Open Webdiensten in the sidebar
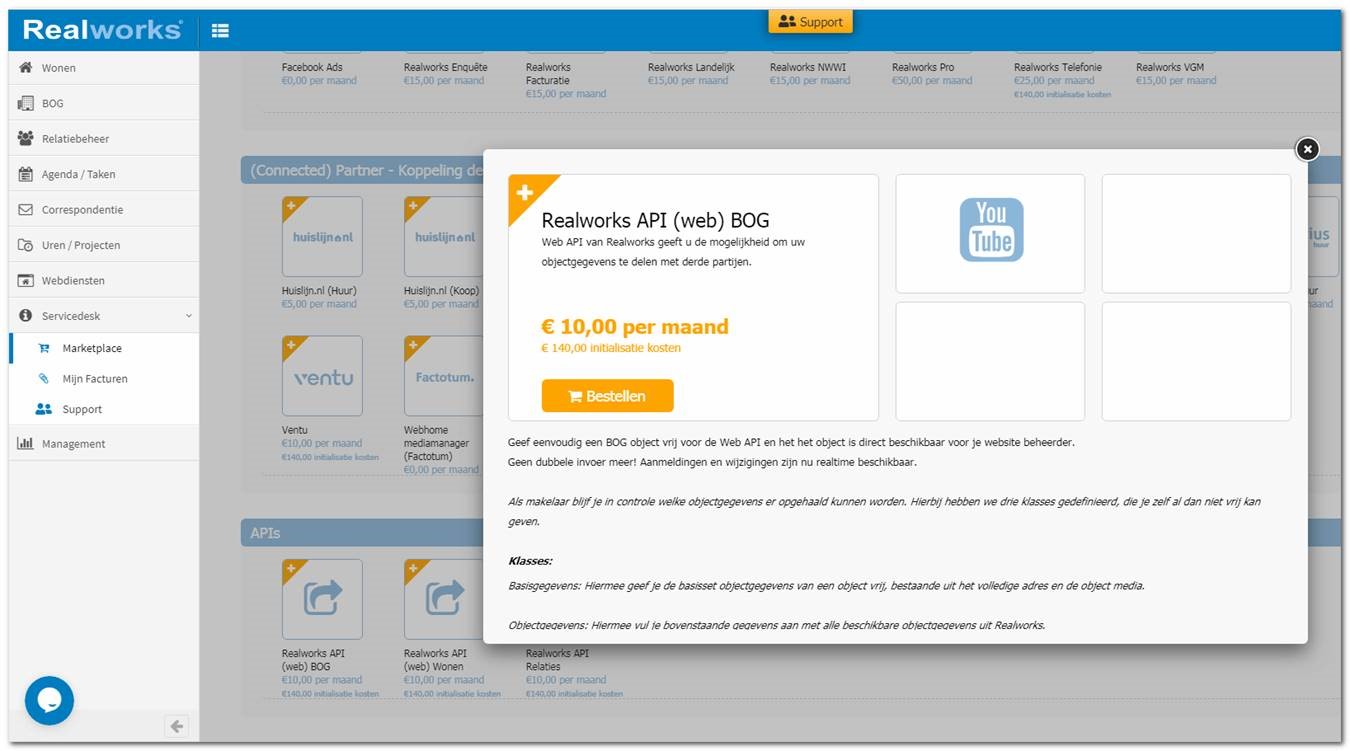This screenshot has width=1350, height=751. pyautogui.click(x=103, y=281)
